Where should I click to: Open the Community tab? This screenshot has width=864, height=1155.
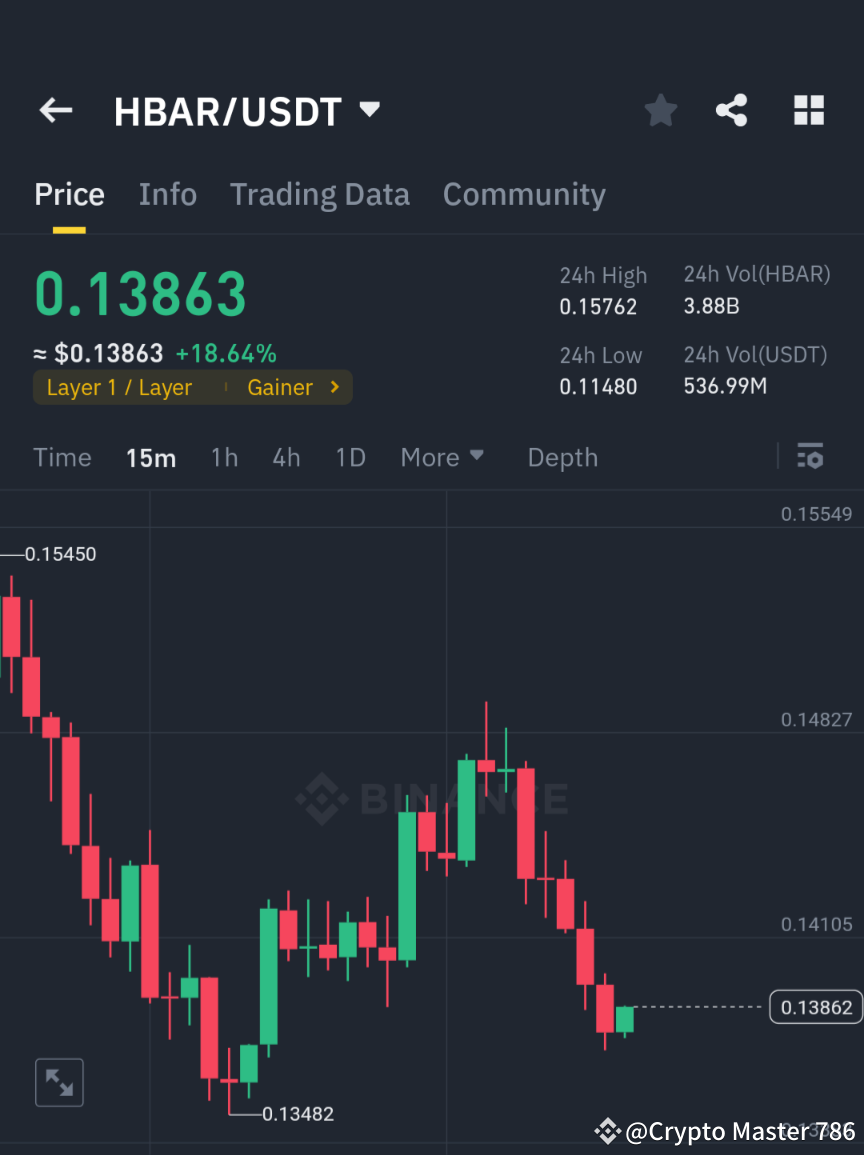[x=524, y=194]
